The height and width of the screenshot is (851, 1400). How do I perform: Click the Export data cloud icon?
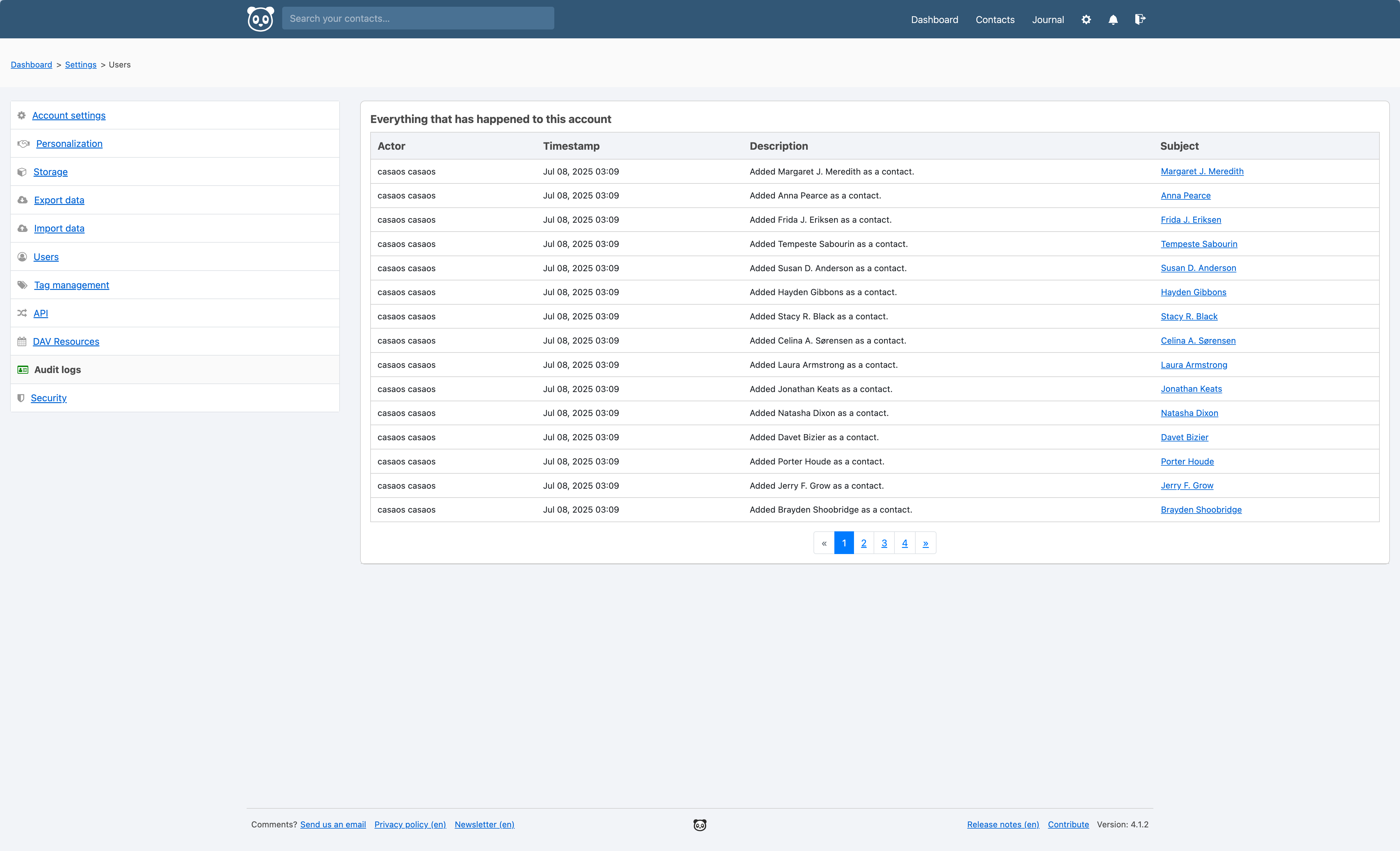(x=23, y=200)
